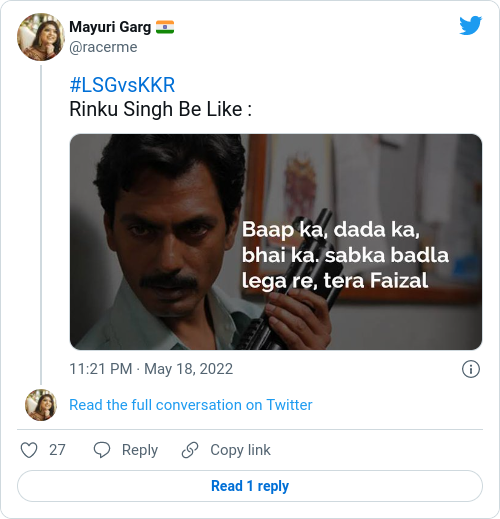Open the #LSGvsKKR hashtag
The height and width of the screenshot is (519, 500).
pyautogui.click(x=122, y=85)
